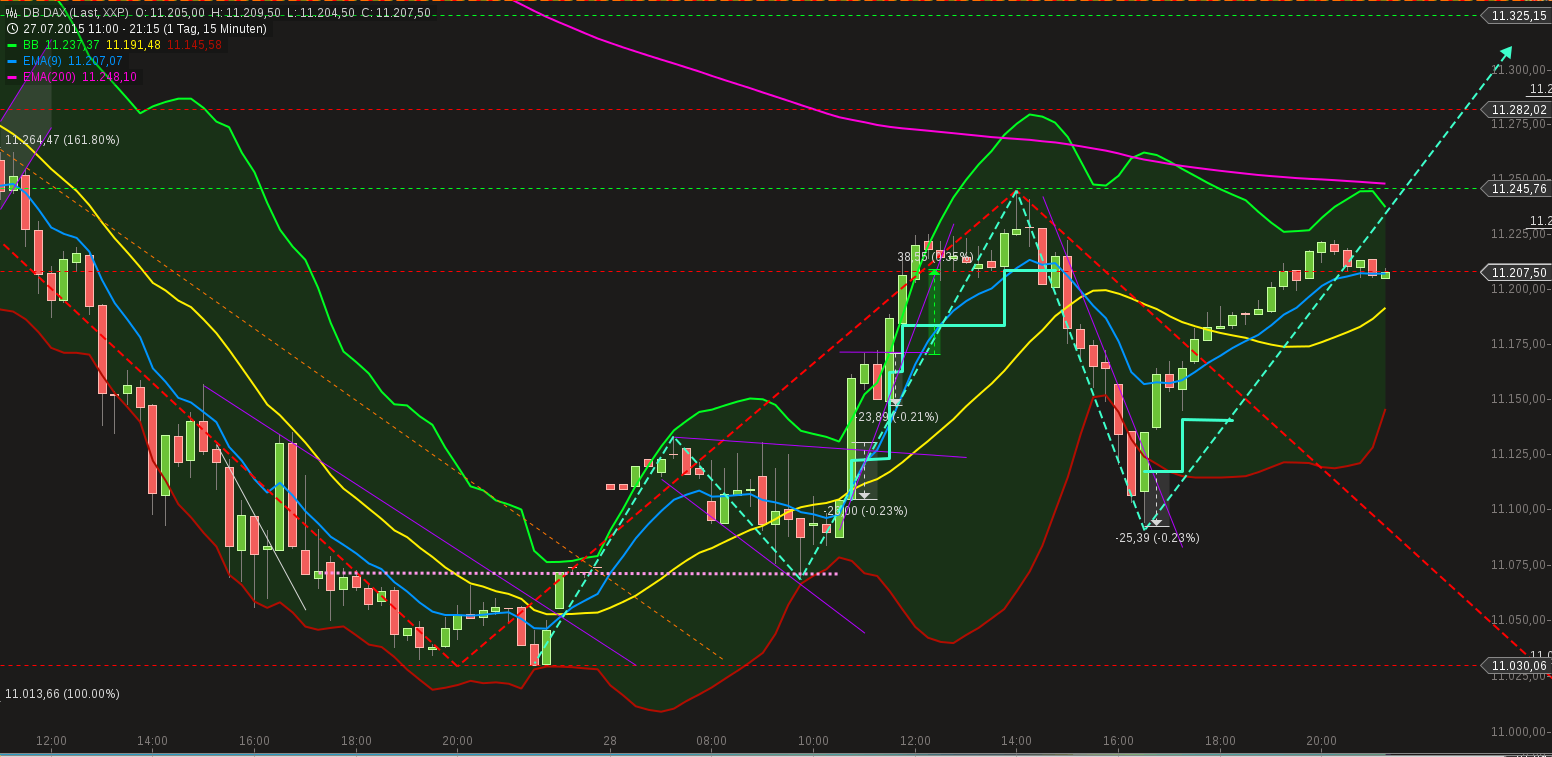The height and width of the screenshot is (757, 1552).
Task: Click the magenta EMA(200) legend color marker
Action: pos(12,77)
